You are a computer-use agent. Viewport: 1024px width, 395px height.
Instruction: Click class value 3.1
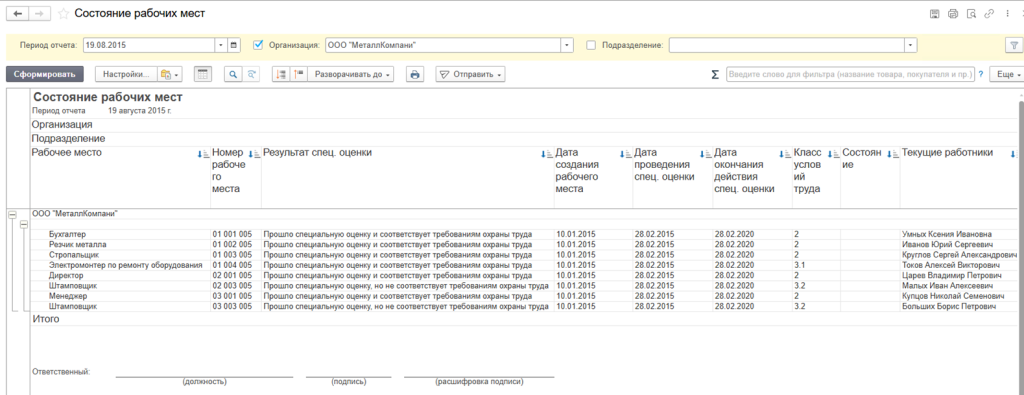tap(799, 266)
